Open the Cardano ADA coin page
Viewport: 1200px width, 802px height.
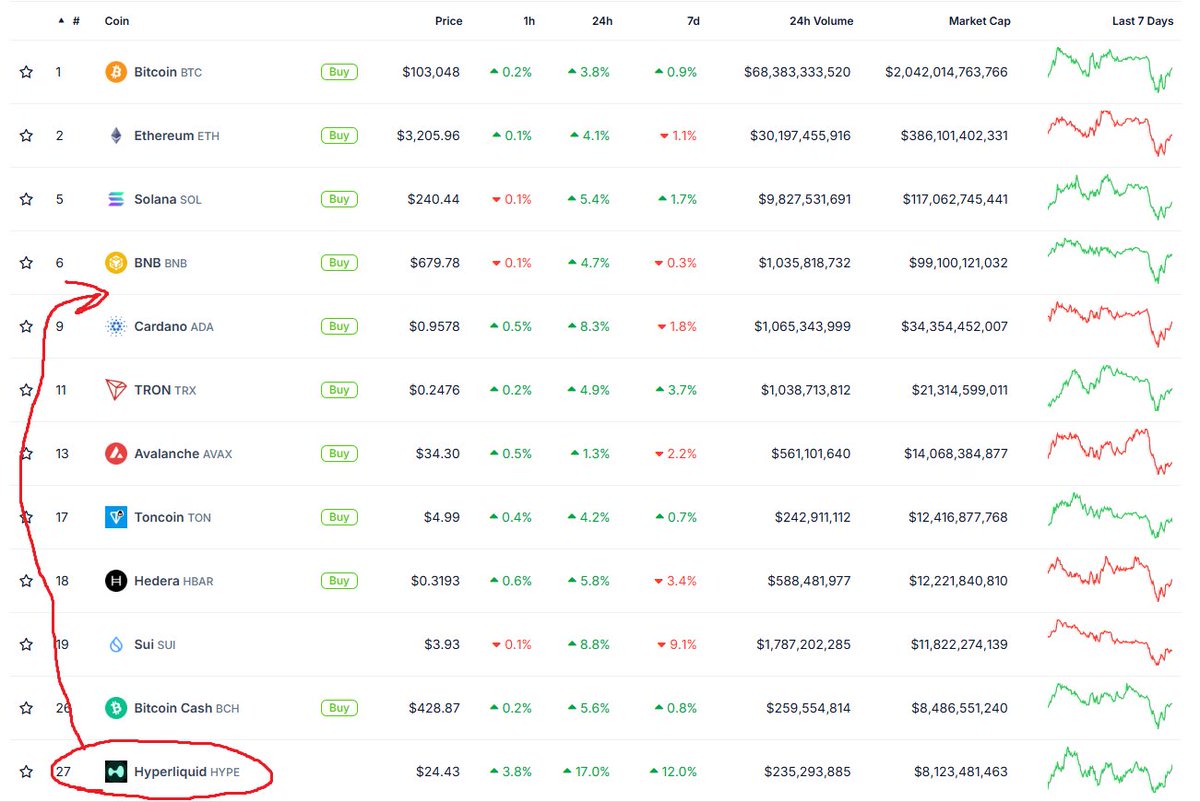click(x=174, y=326)
